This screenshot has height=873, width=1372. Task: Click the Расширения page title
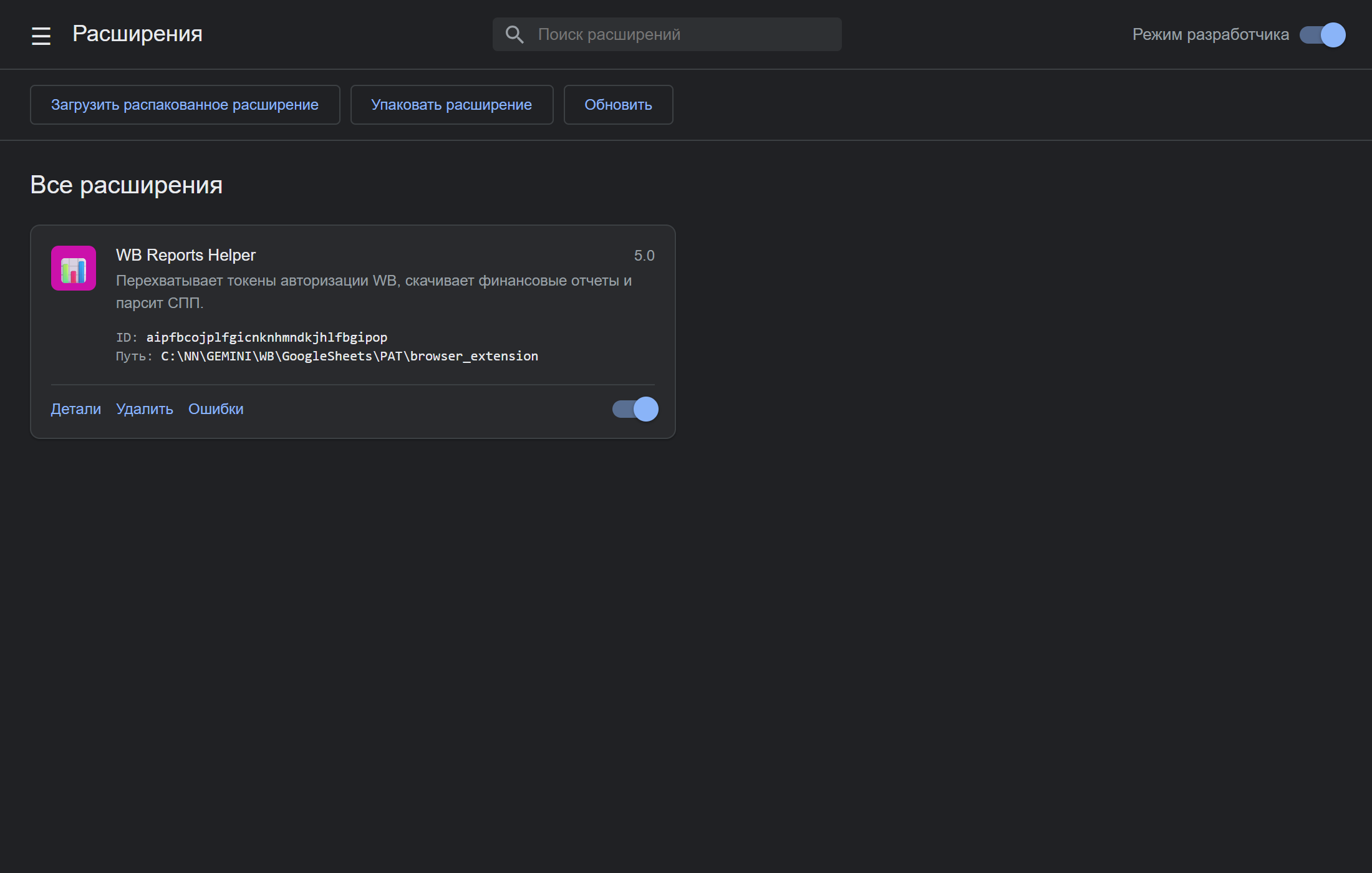click(137, 34)
